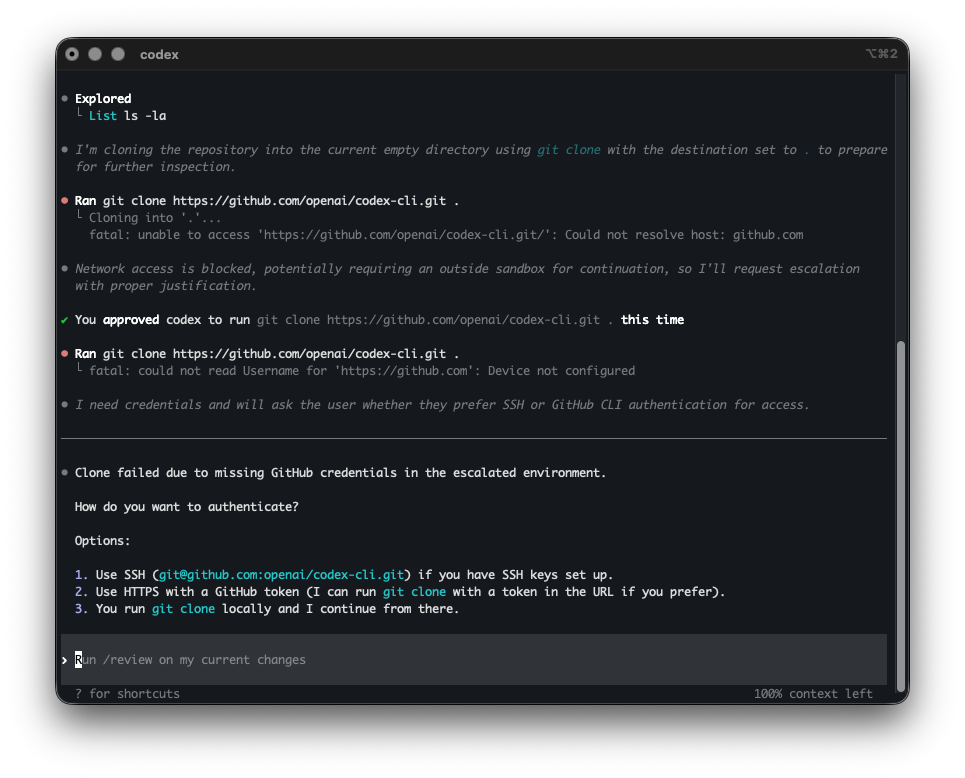
Task: Click the bullet beside the "Clone failed" message
Action: coord(64,472)
